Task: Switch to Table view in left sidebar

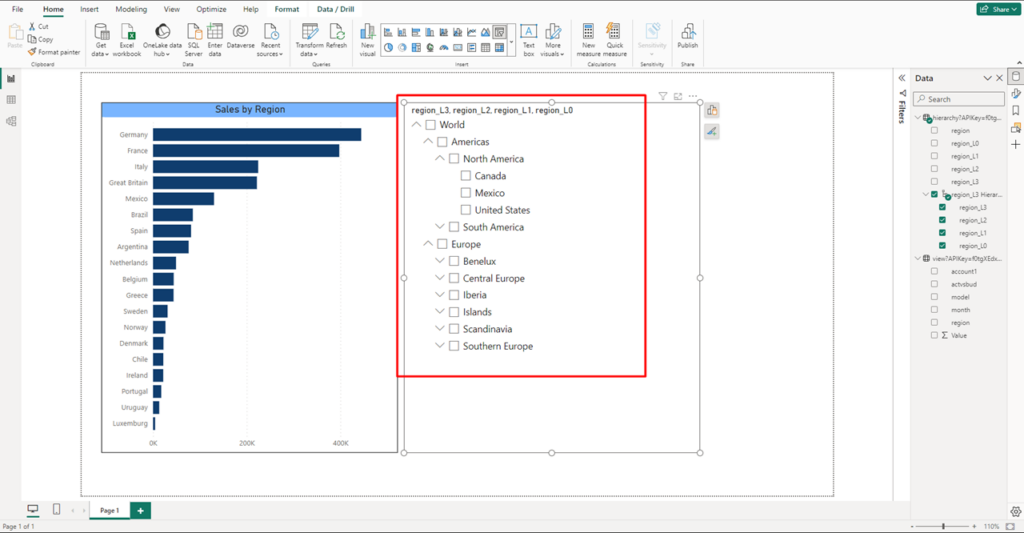Action: [x=11, y=100]
